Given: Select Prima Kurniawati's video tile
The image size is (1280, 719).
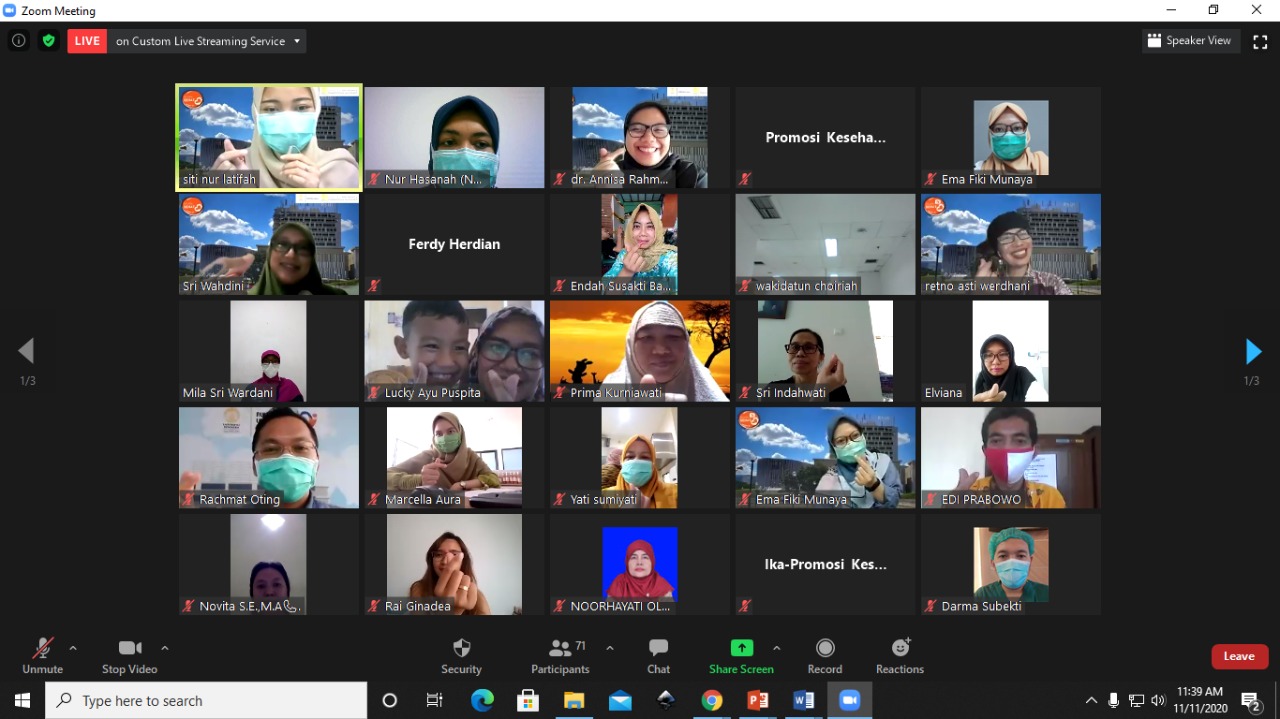Looking at the screenshot, I should pos(640,351).
